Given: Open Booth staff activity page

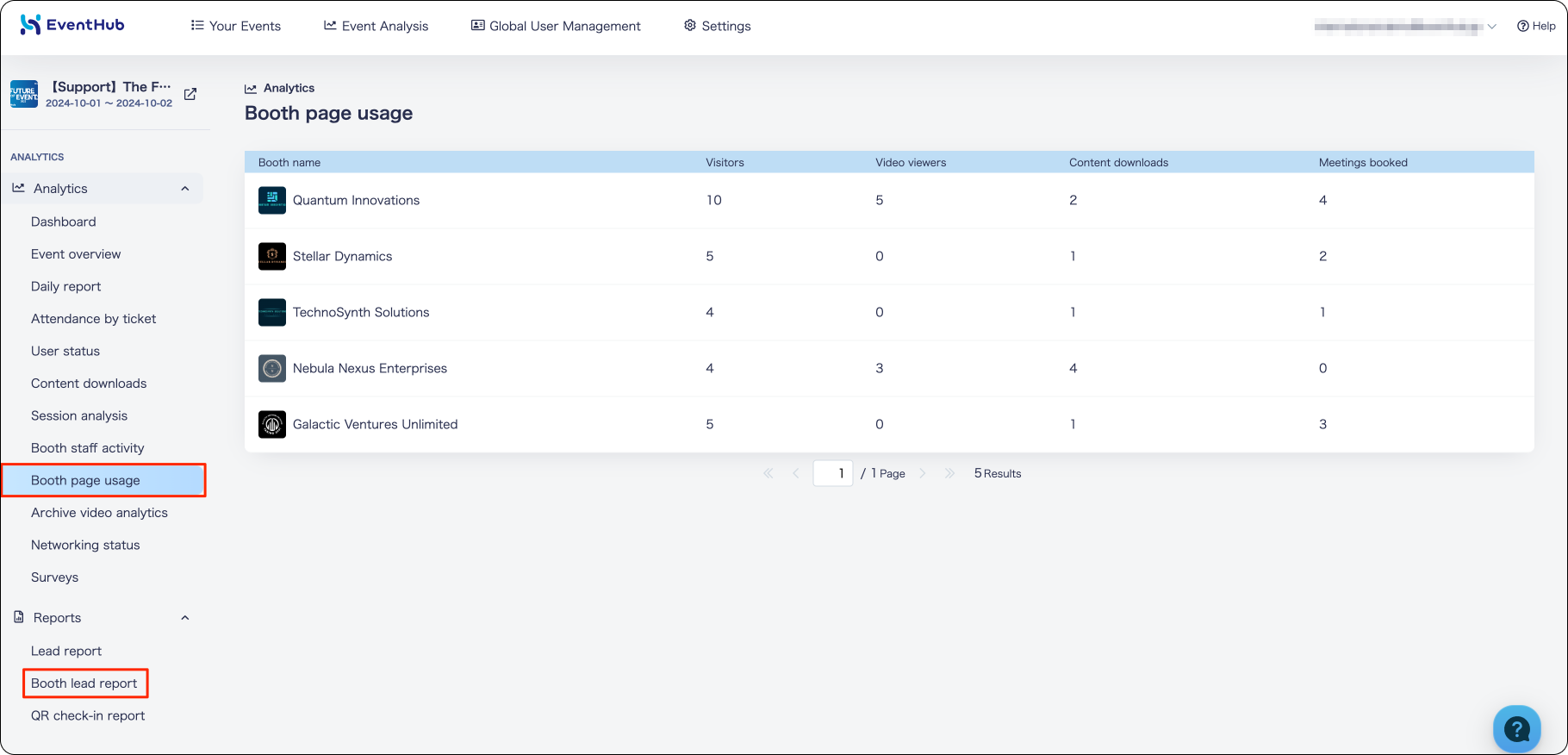Looking at the screenshot, I should pos(88,448).
